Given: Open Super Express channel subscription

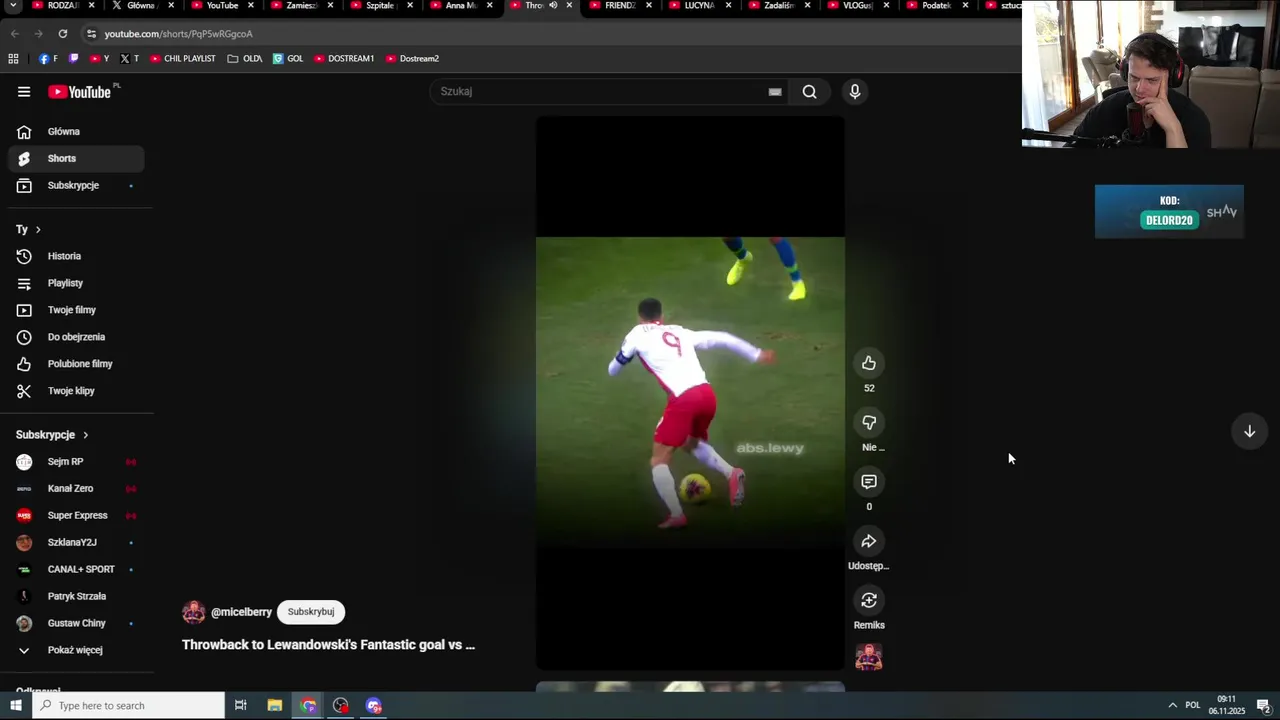Looking at the screenshot, I should coord(76,516).
